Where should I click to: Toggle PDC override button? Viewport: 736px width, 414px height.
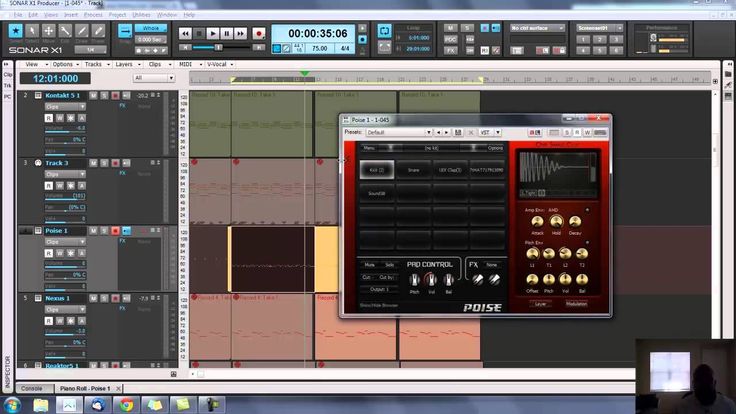[x=450, y=39]
